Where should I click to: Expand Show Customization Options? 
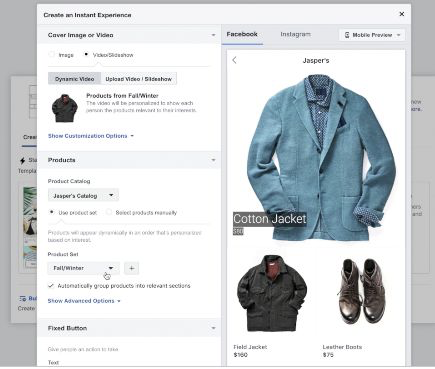click(91, 136)
